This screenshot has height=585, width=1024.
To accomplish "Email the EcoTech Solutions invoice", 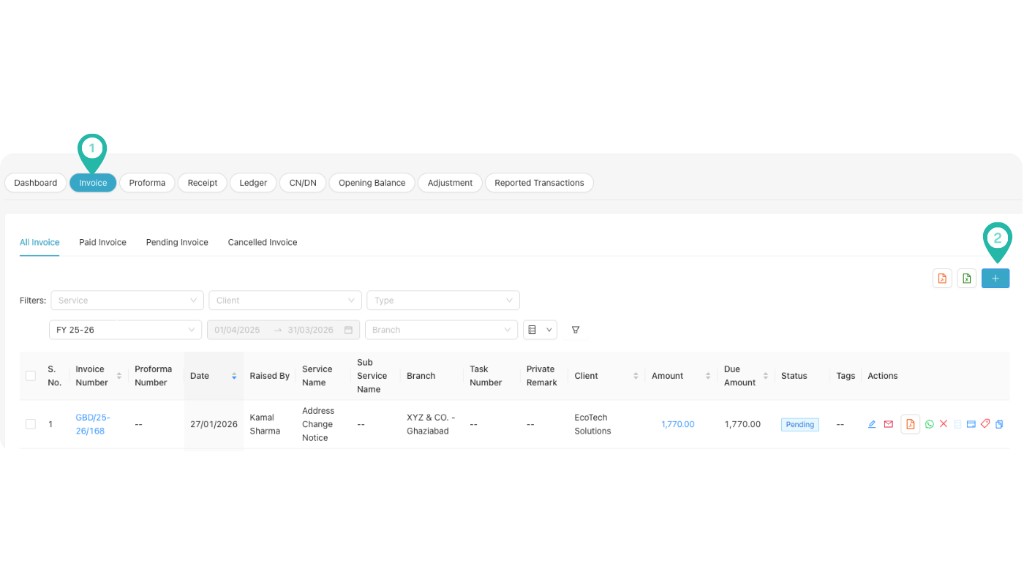I will point(889,423).
